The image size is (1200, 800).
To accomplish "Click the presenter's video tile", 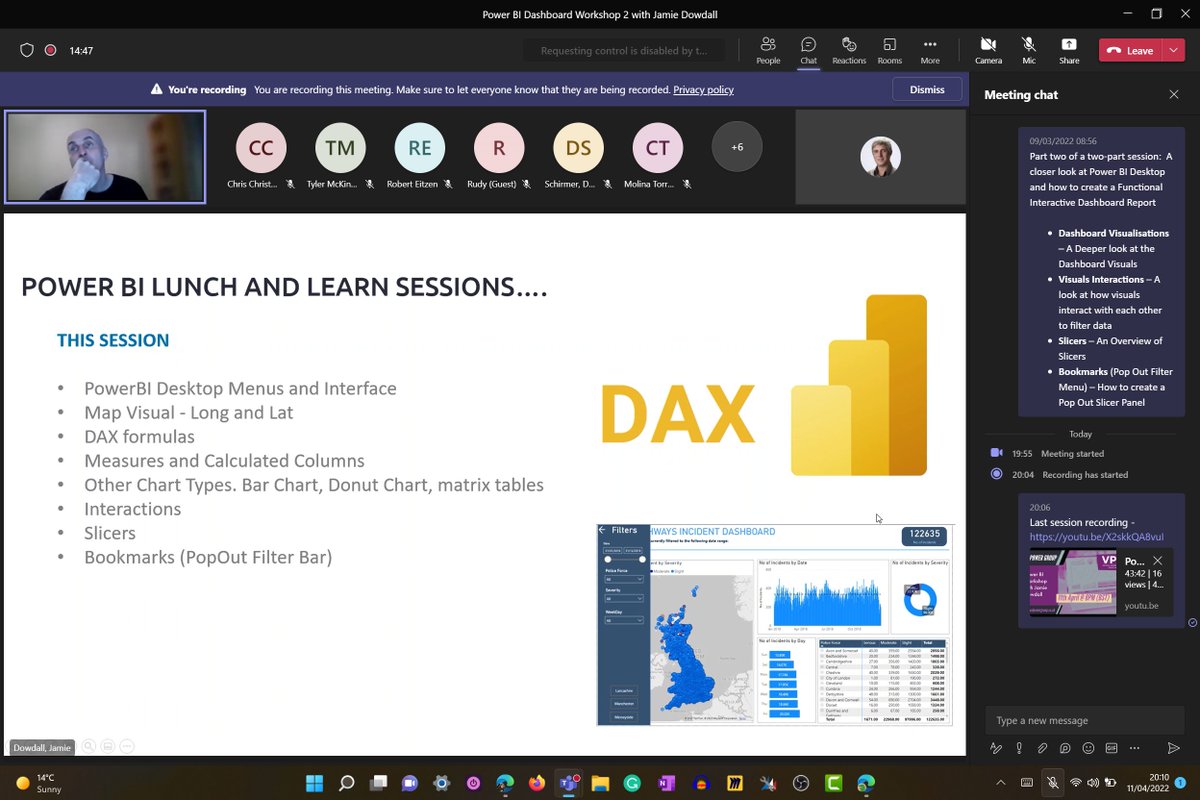I will (105, 157).
